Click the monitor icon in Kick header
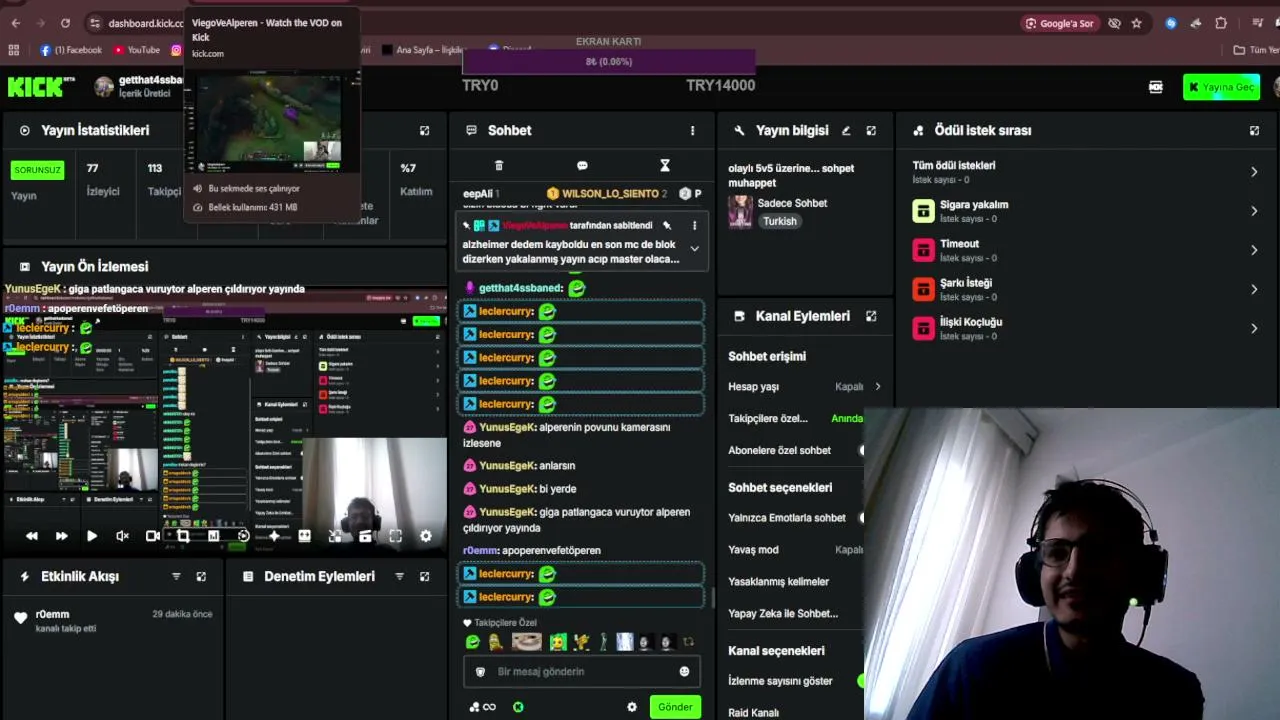 point(1156,87)
